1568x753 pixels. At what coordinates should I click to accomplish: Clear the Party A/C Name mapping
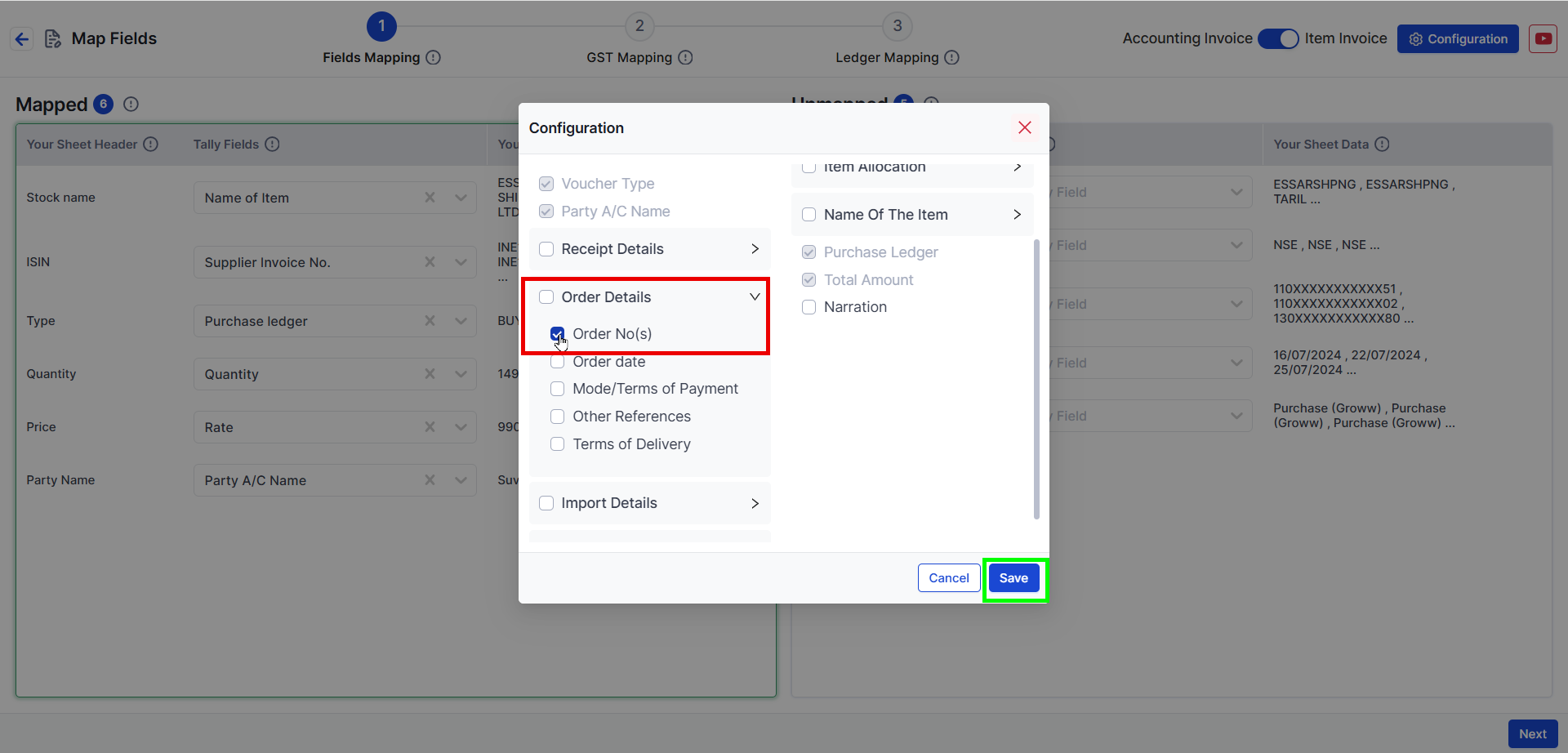pyautogui.click(x=430, y=480)
